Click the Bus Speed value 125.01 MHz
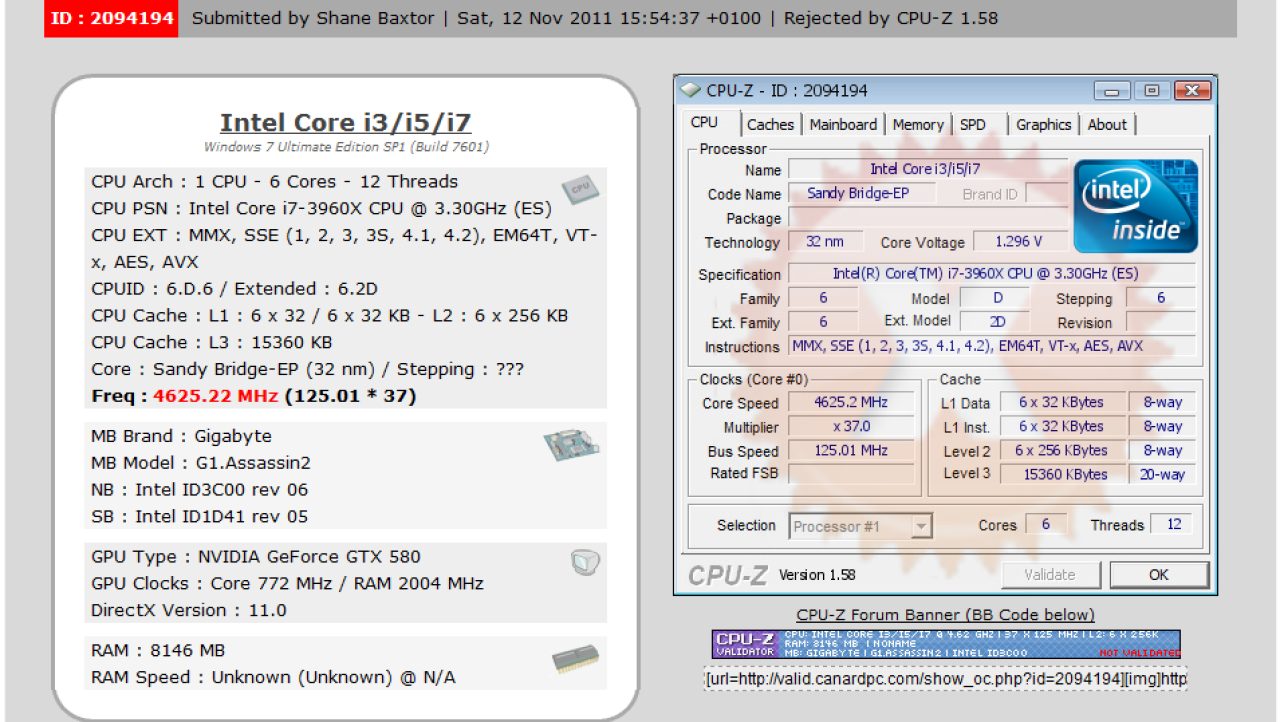Screen dimensions: 1280x722 pos(852,451)
